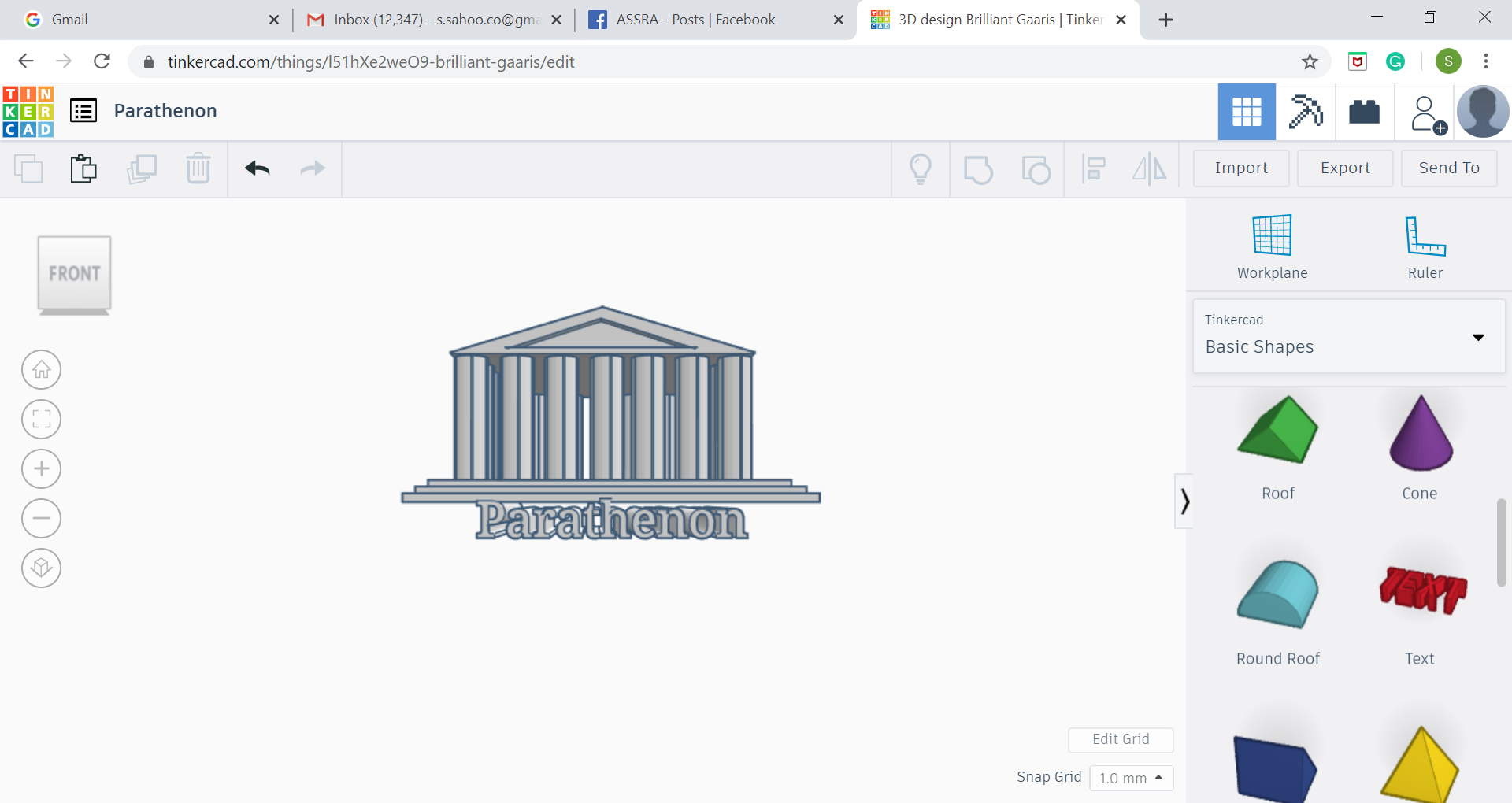The height and width of the screenshot is (803, 1512).
Task: Toggle perspective view in the left sidebar
Action: pyautogui.click(x=41, y=568)
